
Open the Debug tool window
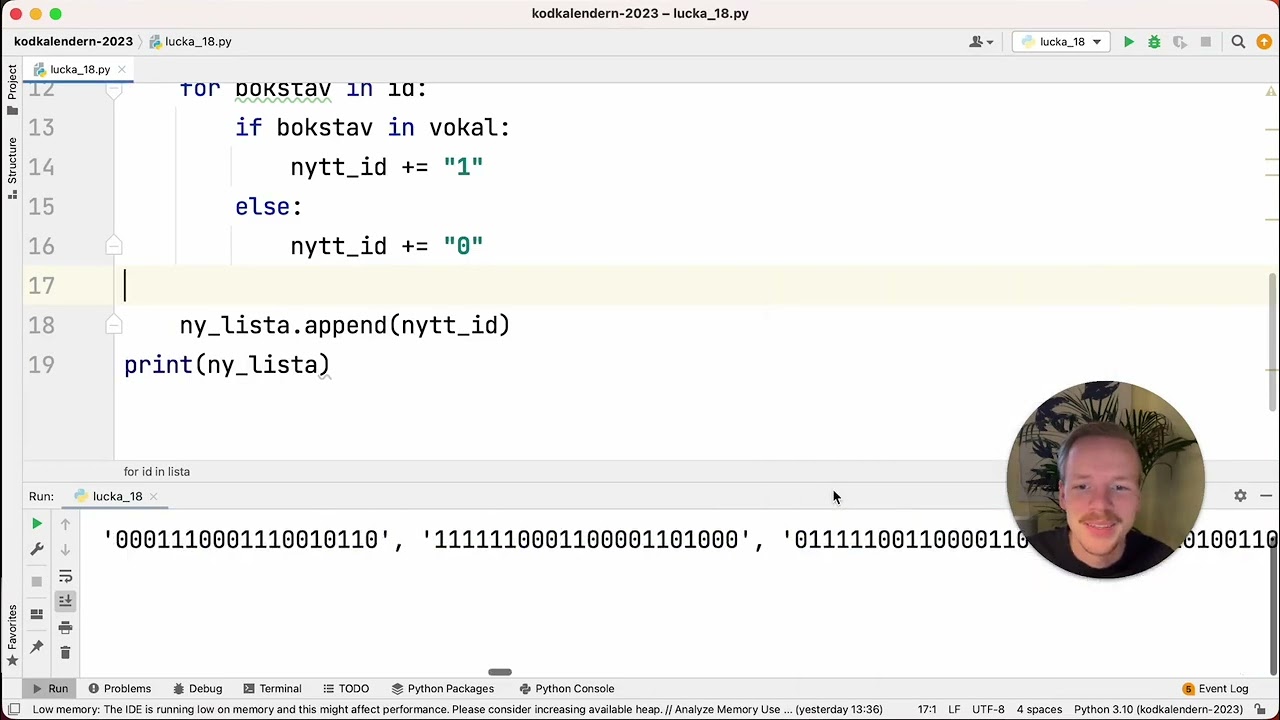[x=197, y=689]
